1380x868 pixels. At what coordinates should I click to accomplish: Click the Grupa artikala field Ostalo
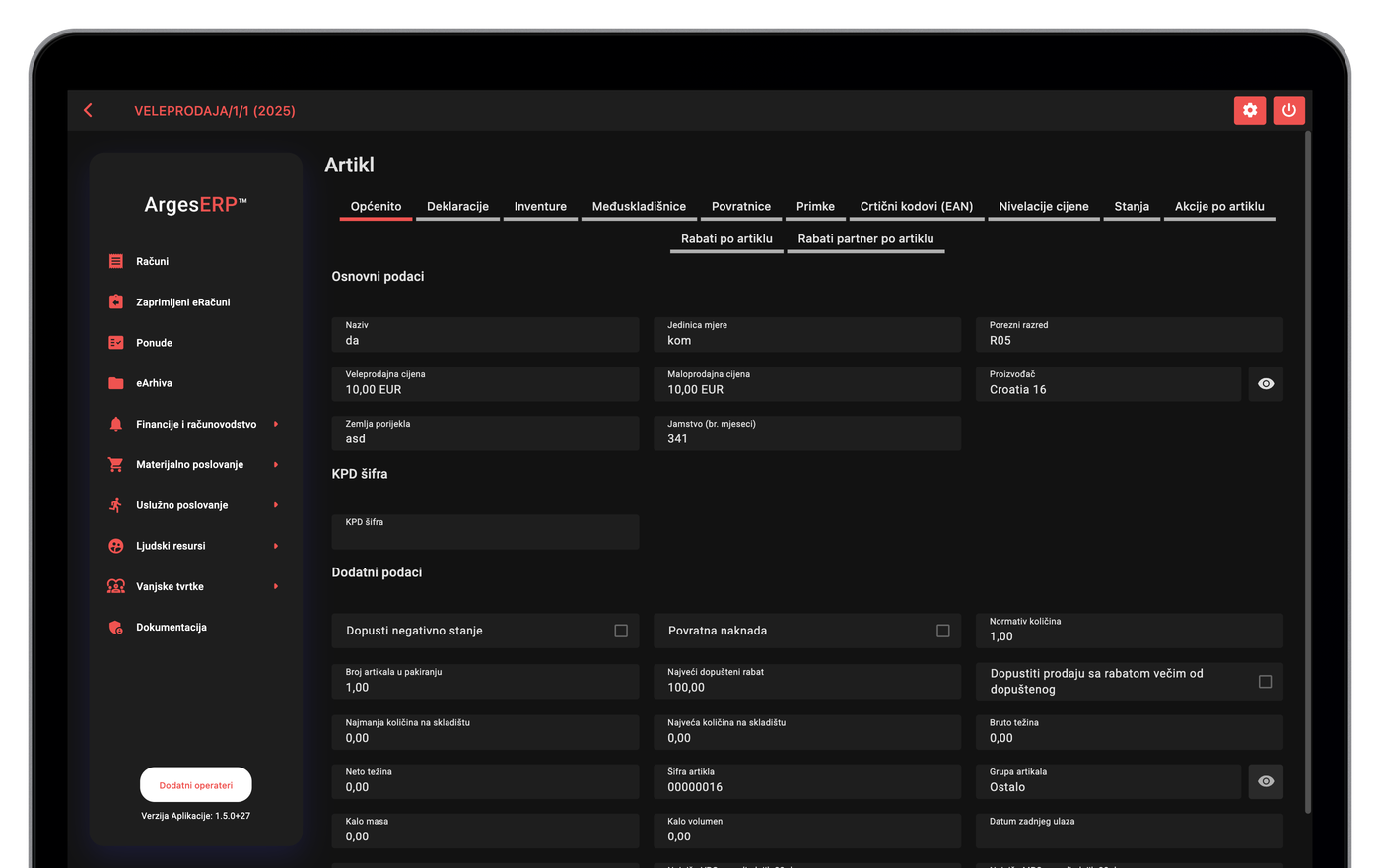pyautogui.click(x=1108, y=781)
